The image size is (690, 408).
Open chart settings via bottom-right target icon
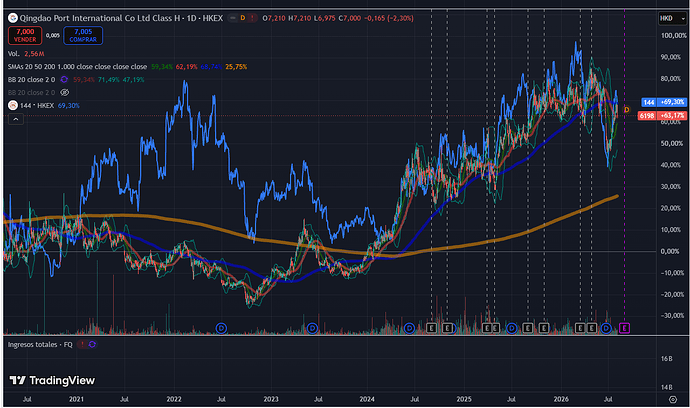point(673,400)
